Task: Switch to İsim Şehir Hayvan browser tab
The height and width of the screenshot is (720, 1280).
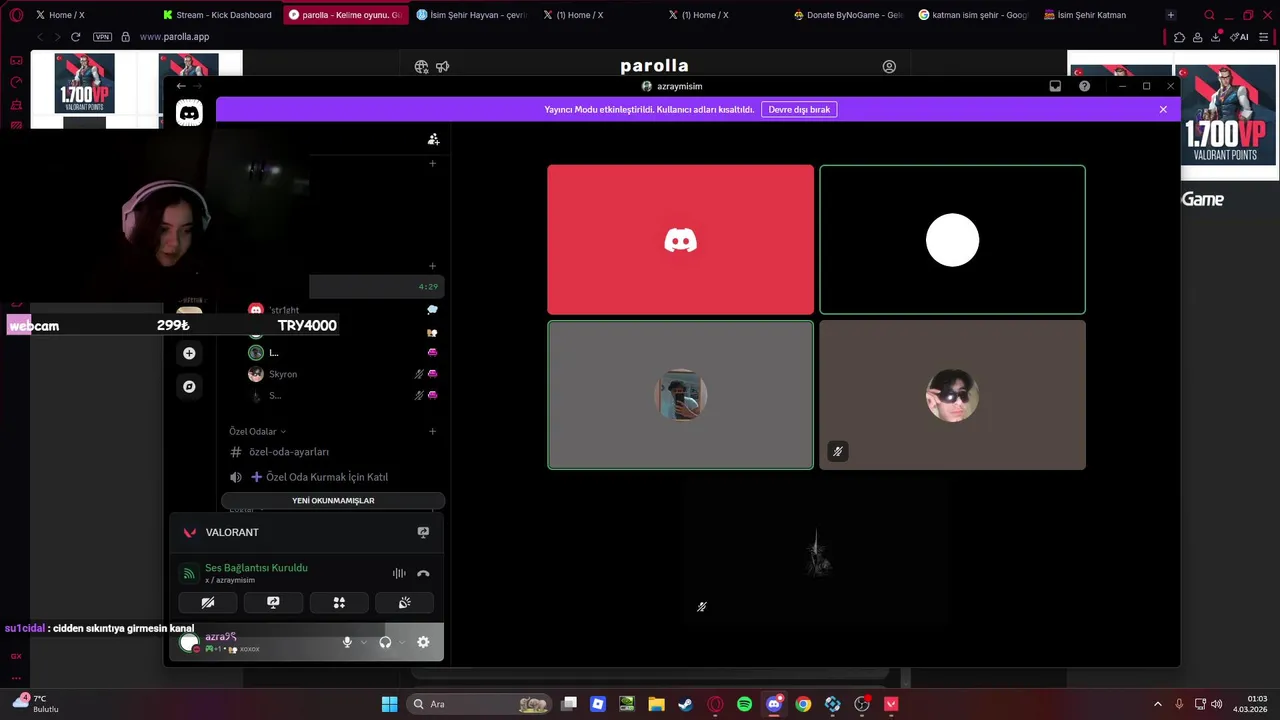Action: [471, 15]
